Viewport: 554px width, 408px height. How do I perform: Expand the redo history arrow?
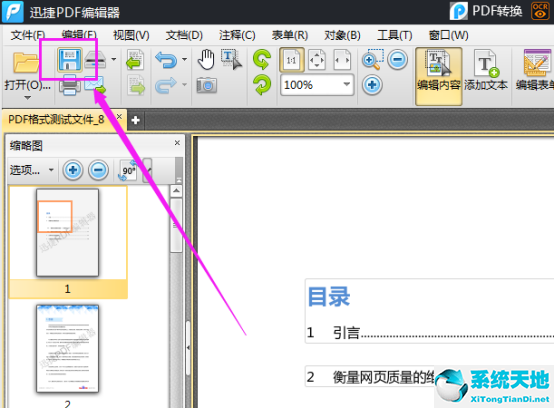pos(184,85)
